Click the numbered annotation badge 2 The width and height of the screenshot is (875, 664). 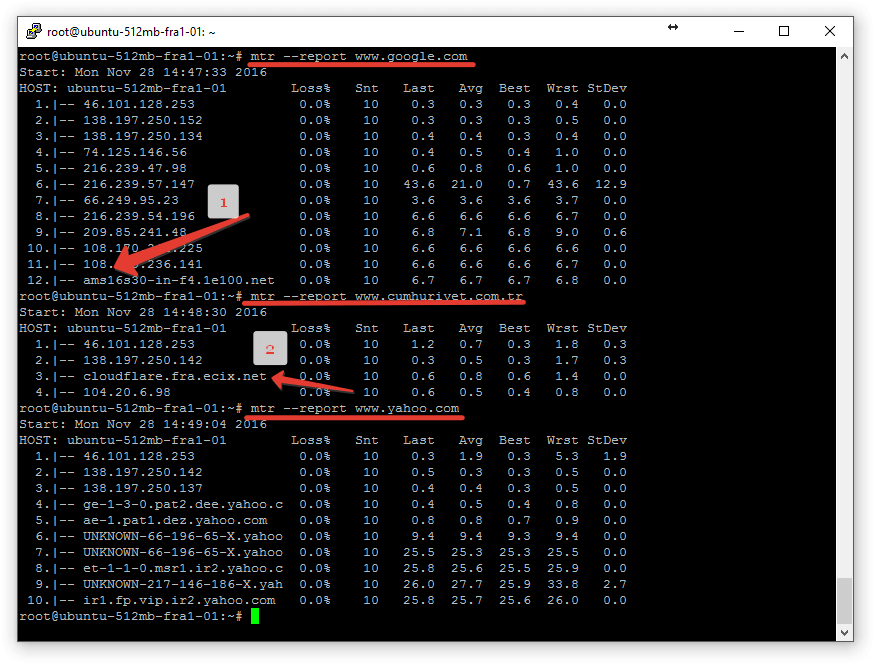(269, 350)
